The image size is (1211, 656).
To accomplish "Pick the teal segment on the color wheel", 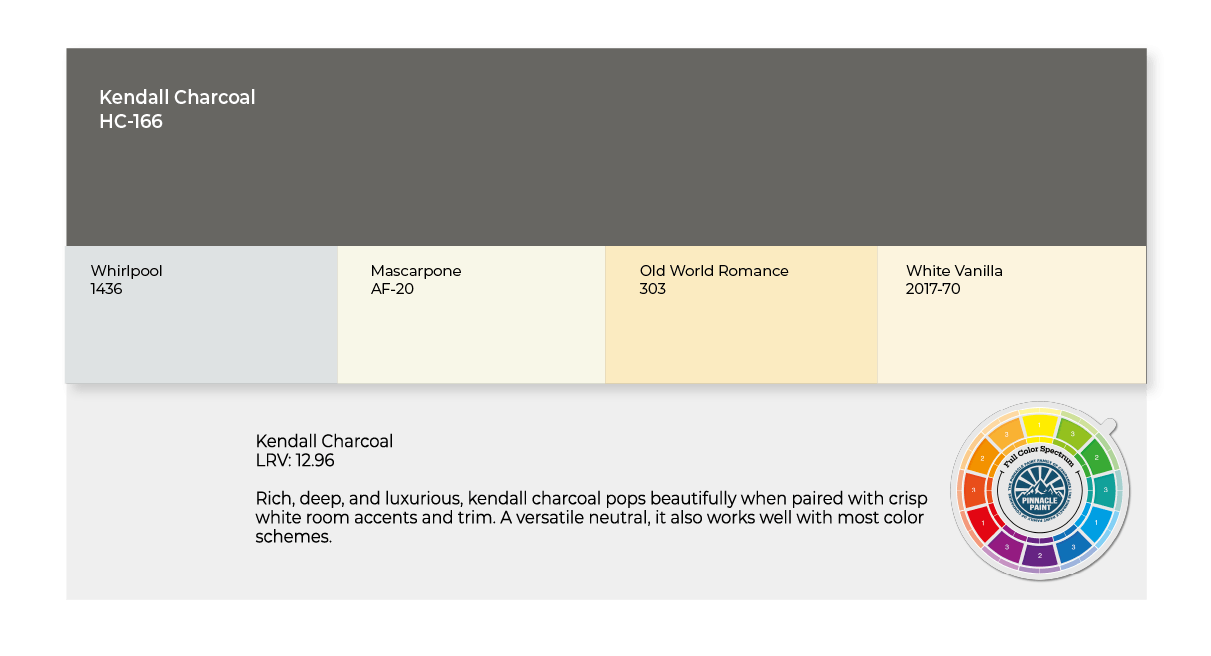I will [1105, 489].
